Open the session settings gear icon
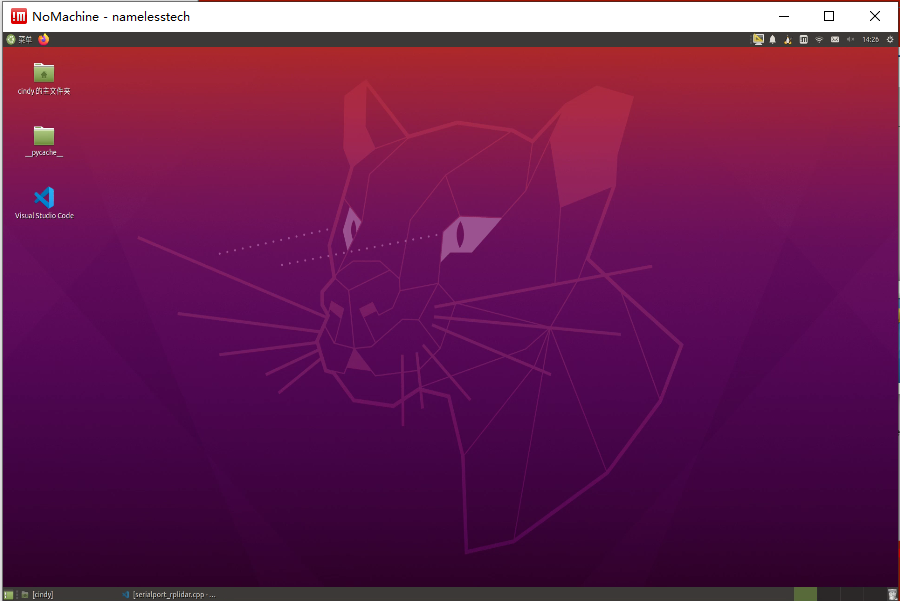The image size is (900, 601). tap(890, 40)
